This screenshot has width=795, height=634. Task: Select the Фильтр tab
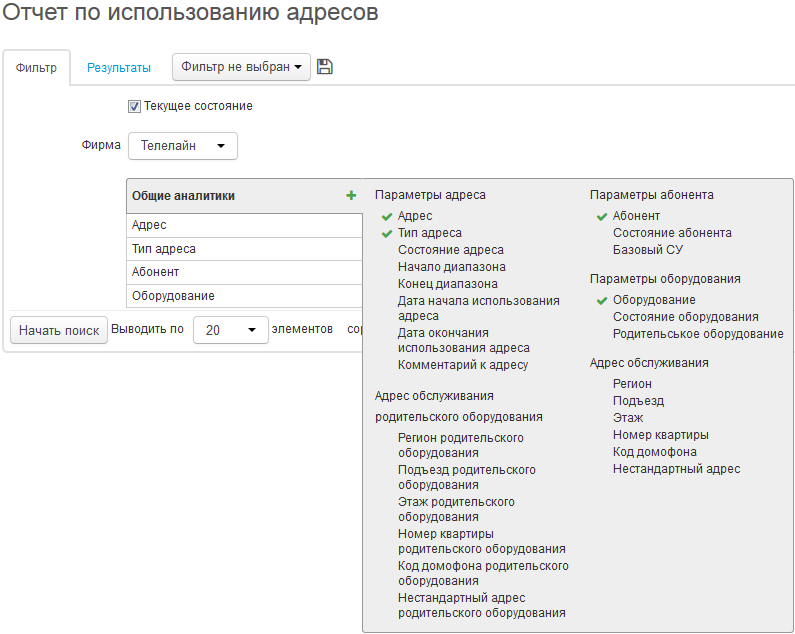[36, 68]
